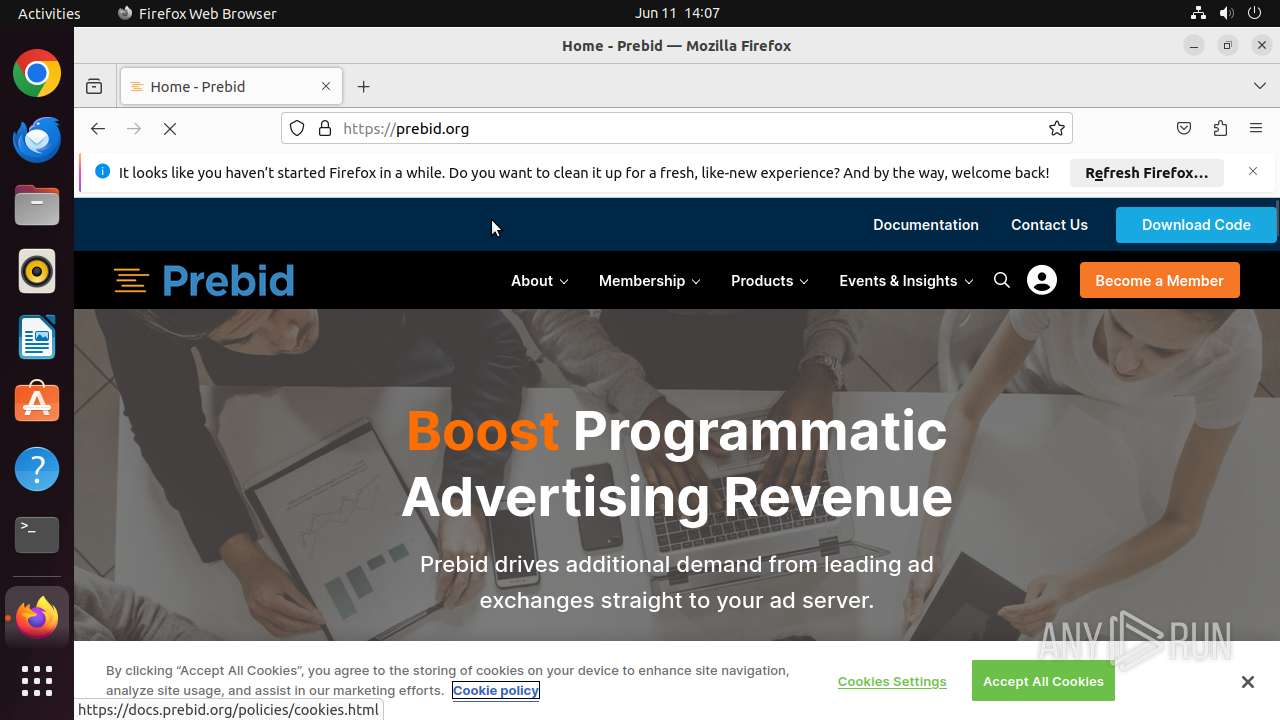Viewport: 1280px width, 720px height.
Task: Expand the Products dropdown
Action: pyautogui.click(x=769, y=281)
